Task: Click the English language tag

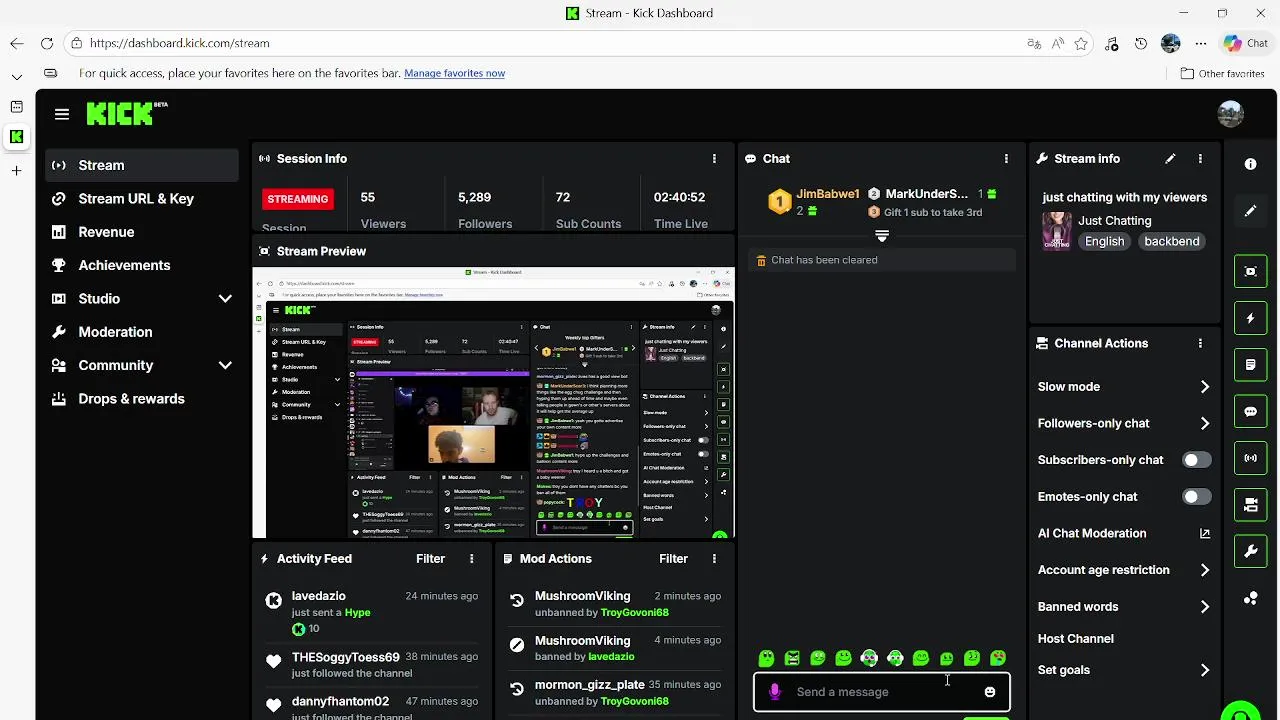Action: (1104, 241)
